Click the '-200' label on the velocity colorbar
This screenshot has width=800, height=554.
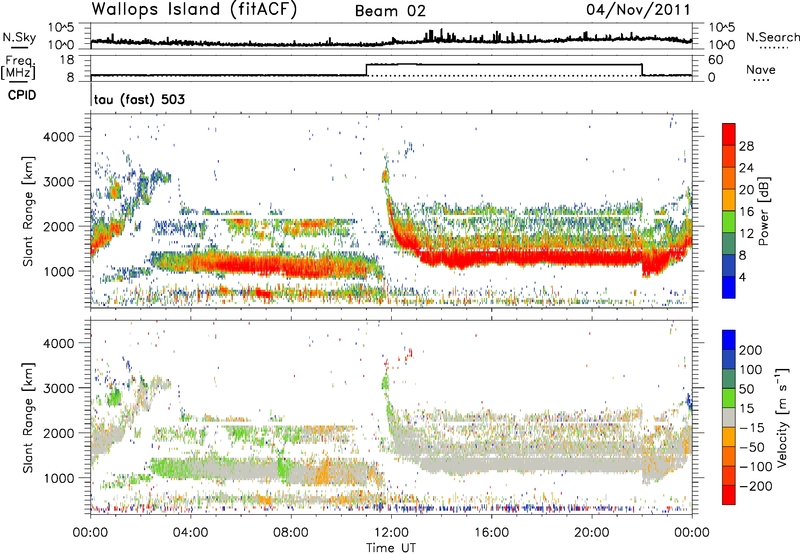pyautogui.click(x=754, y=486)
